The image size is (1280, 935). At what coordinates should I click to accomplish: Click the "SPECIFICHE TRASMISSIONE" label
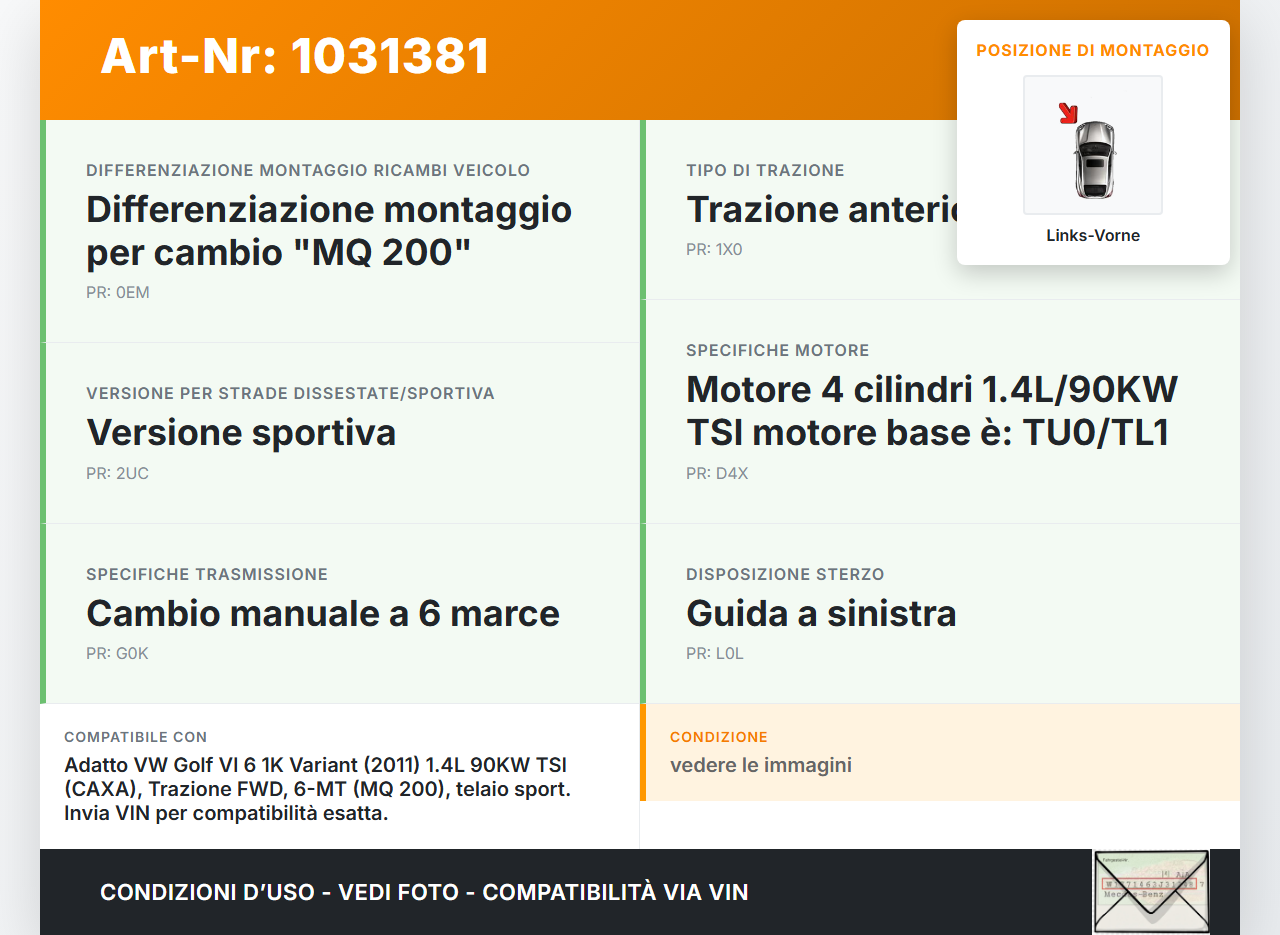pyautogui.click(x=207, y=575)
